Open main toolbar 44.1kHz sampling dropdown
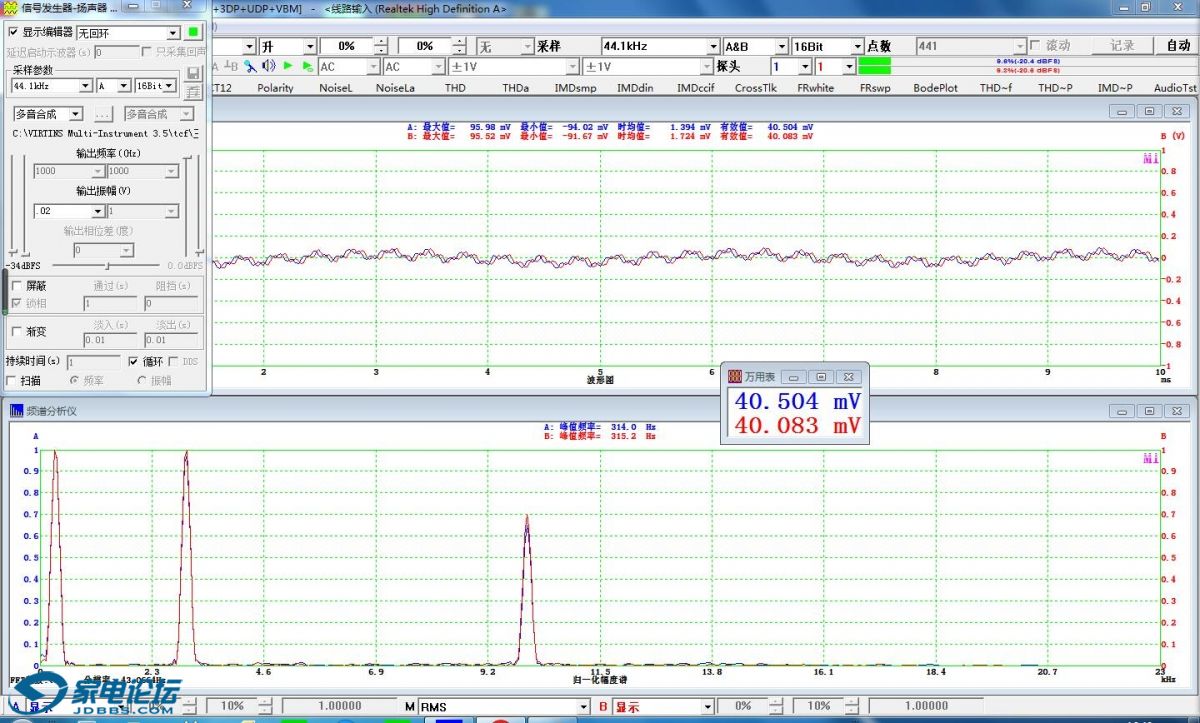Viewport: 1200px width, 723px height. [x=713, y=46]
